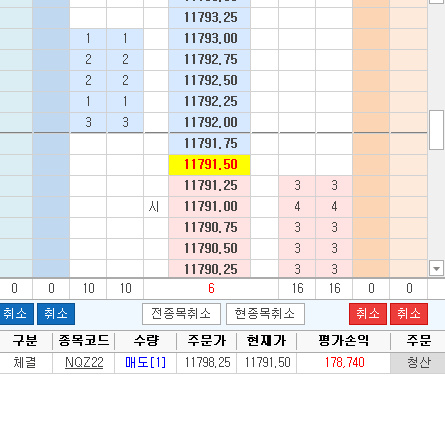
Task: Click the 청산 button for NQZ22 position
Action: [x=418, y=362]
